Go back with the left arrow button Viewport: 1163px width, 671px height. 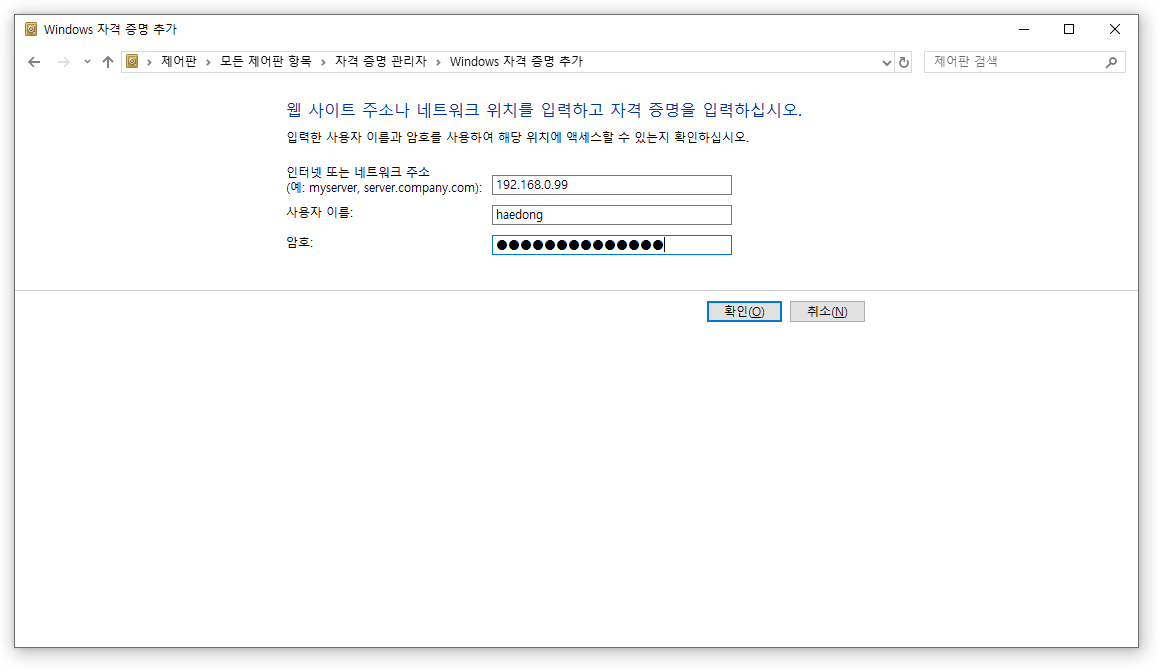pyautogui.click(x=34, y=62)
